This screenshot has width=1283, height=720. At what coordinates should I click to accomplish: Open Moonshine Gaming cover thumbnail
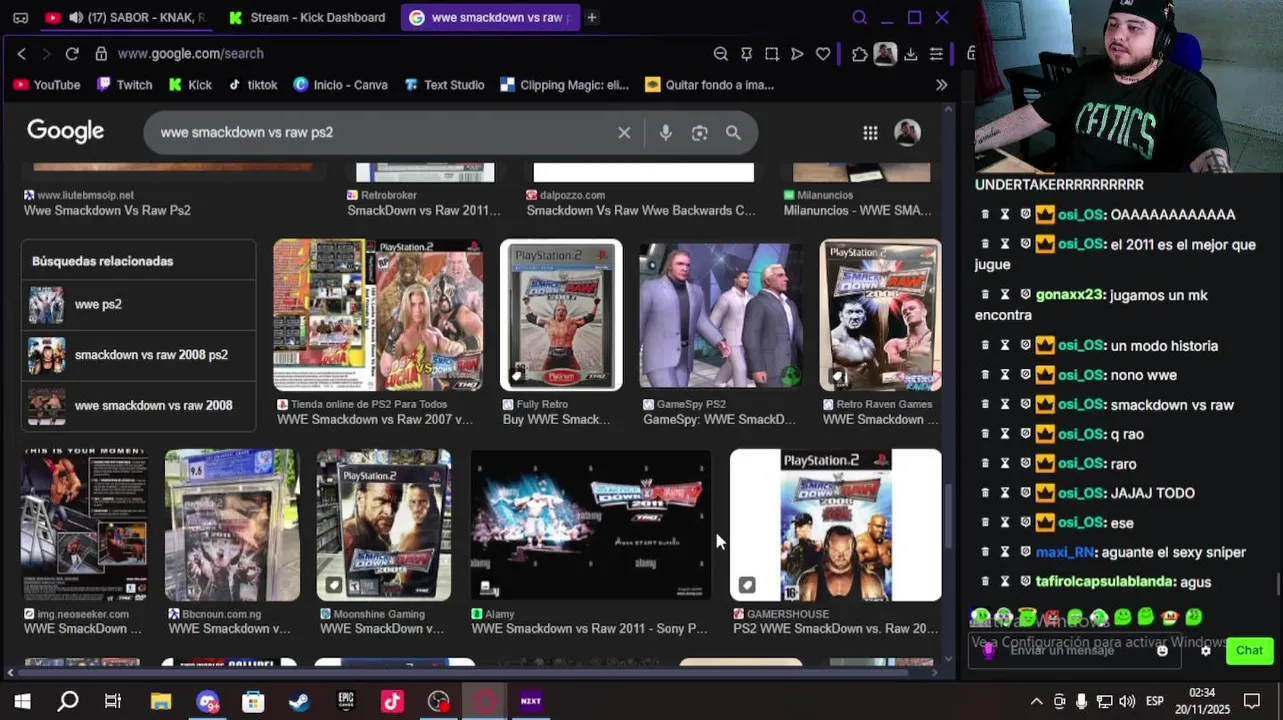tap(384, 525)
